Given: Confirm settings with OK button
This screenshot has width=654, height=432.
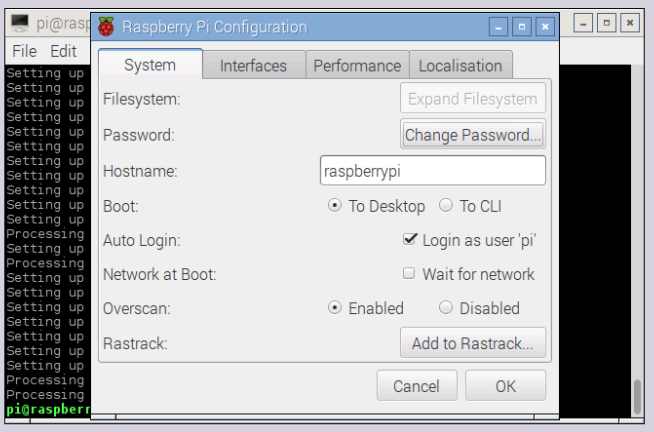Looking at the screenshot, I should 506,386.
